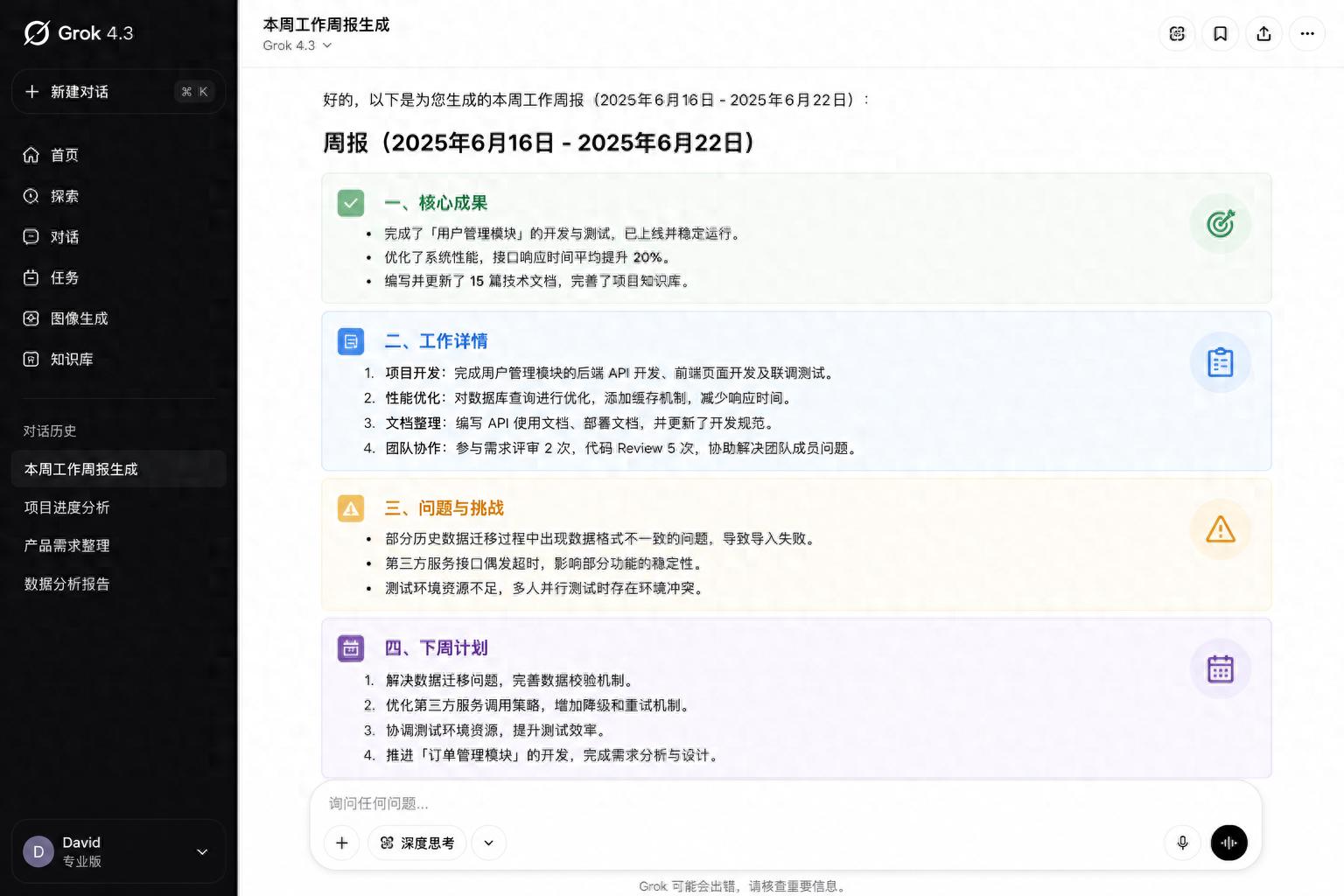The image size is (1344, 896).
Task: Open the 知识库 knowledge base icon
Action: coord(31,359)
